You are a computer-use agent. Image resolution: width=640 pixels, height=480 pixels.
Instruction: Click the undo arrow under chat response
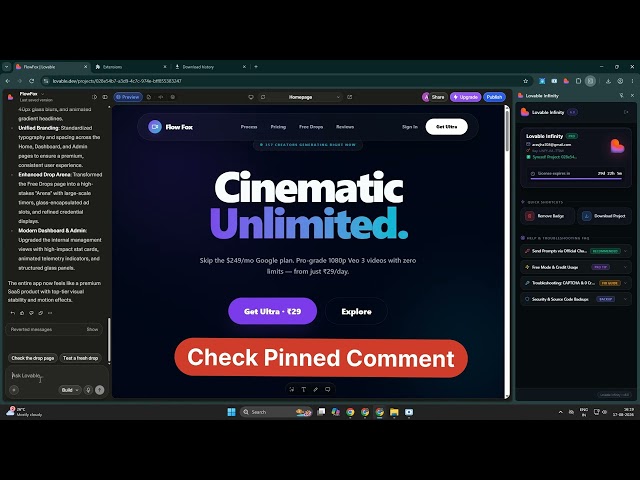(x=13, y=313)
